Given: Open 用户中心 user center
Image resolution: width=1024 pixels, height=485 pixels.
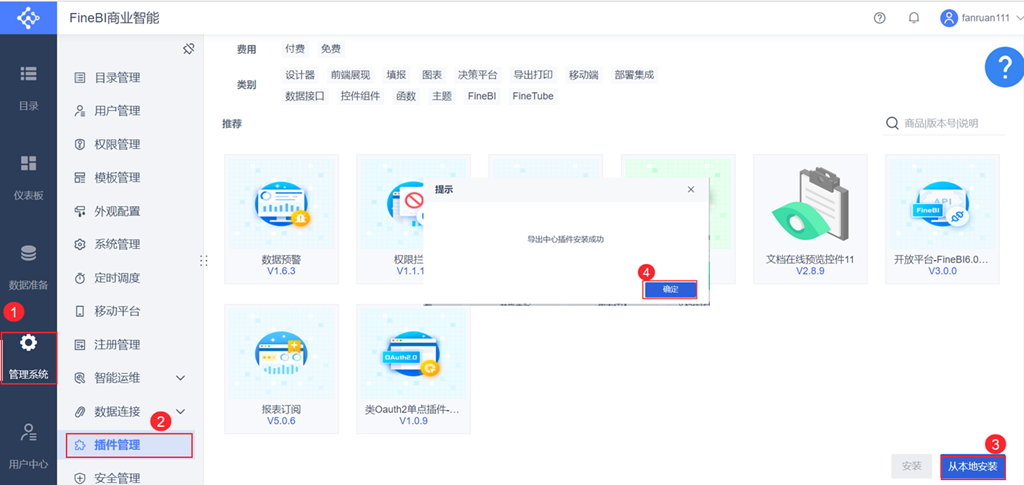Looking at the screenshot, I should coord(28,446).
